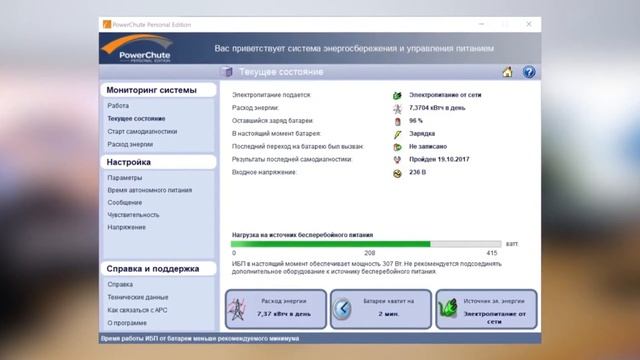Open the Справка help page
640x360 pixels.
pyautogui.click(x=120, y=284)
